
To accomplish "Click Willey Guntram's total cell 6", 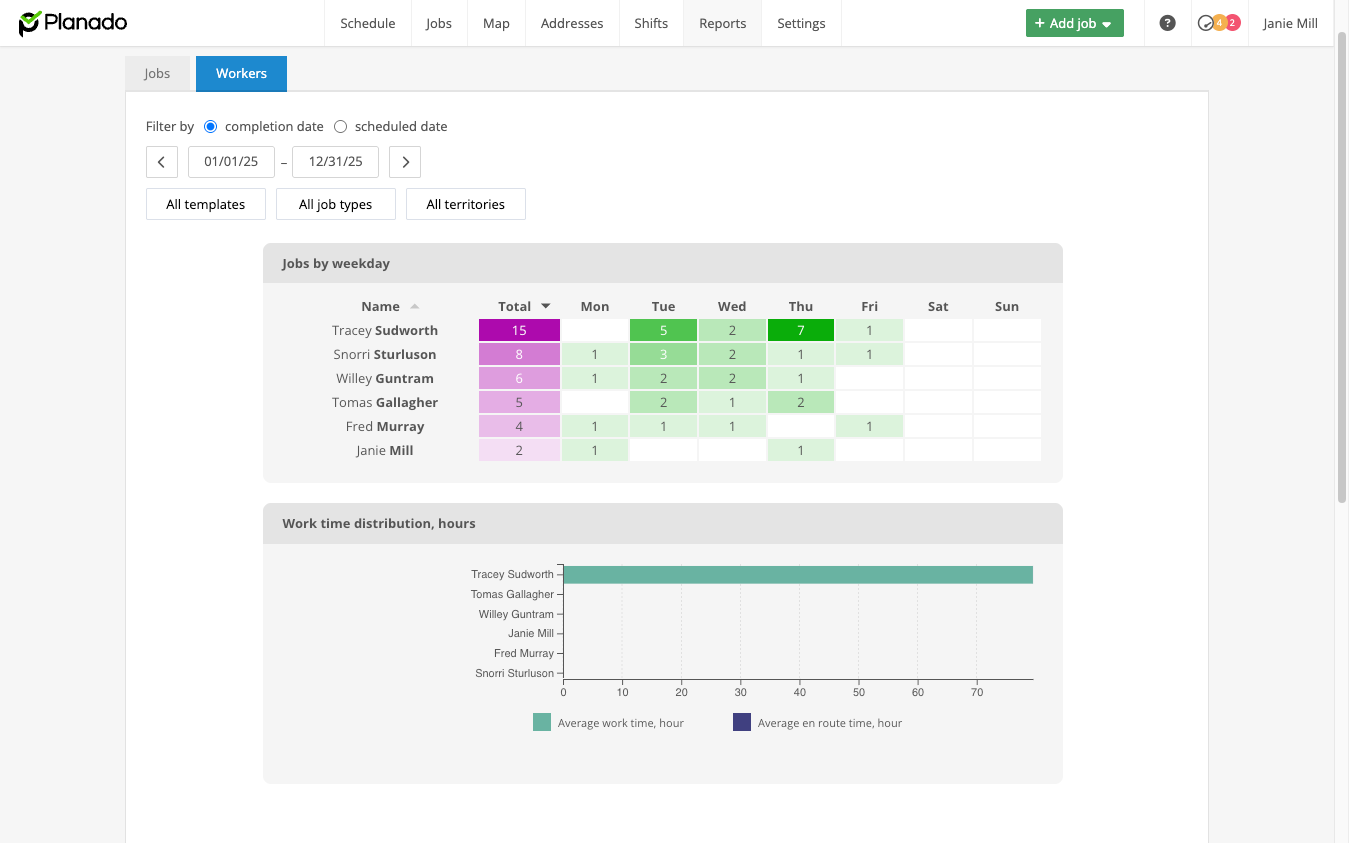I will 519,379.
